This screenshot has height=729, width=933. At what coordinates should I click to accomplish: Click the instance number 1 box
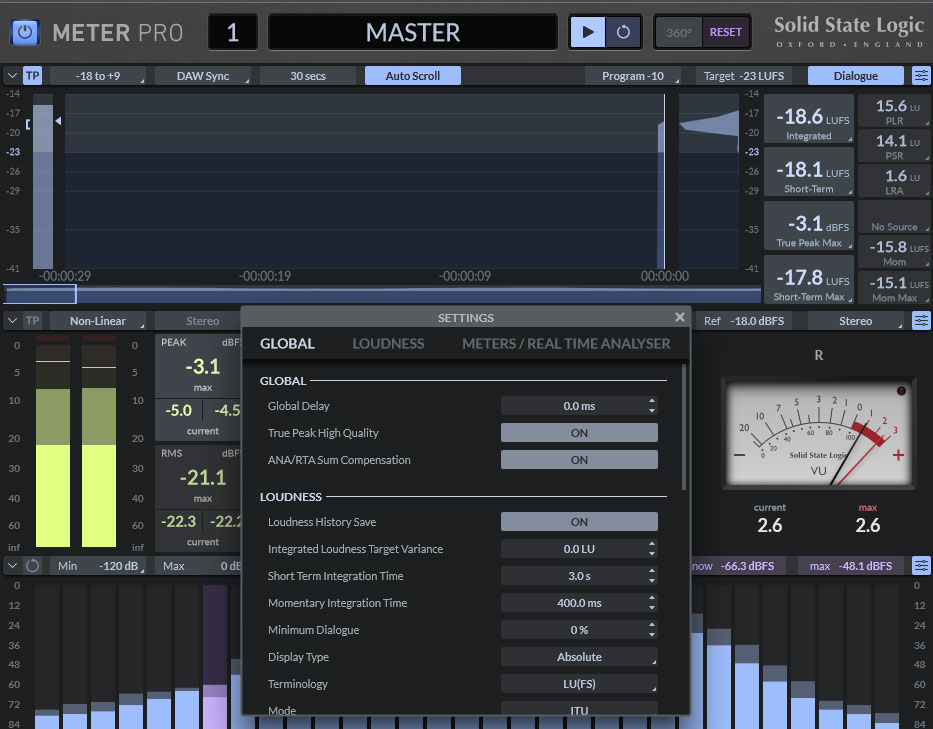233,32
